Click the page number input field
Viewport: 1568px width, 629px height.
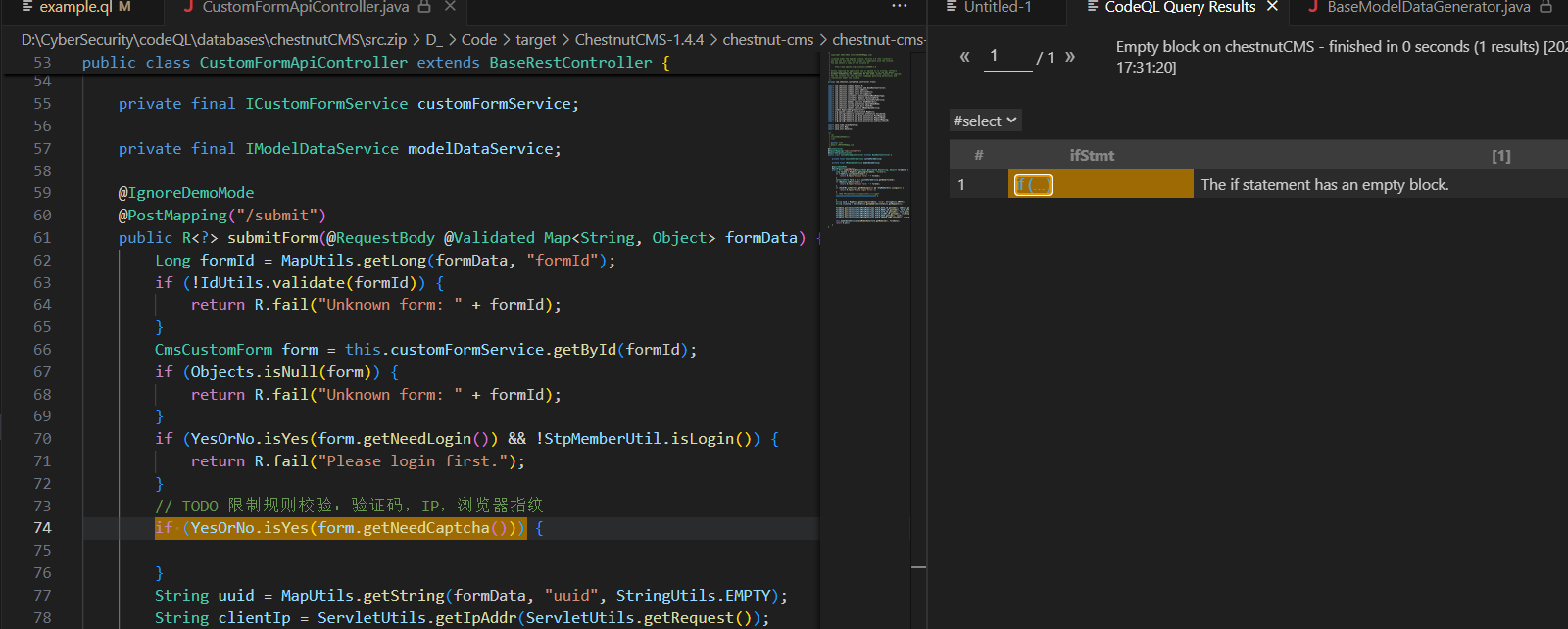1007,57
